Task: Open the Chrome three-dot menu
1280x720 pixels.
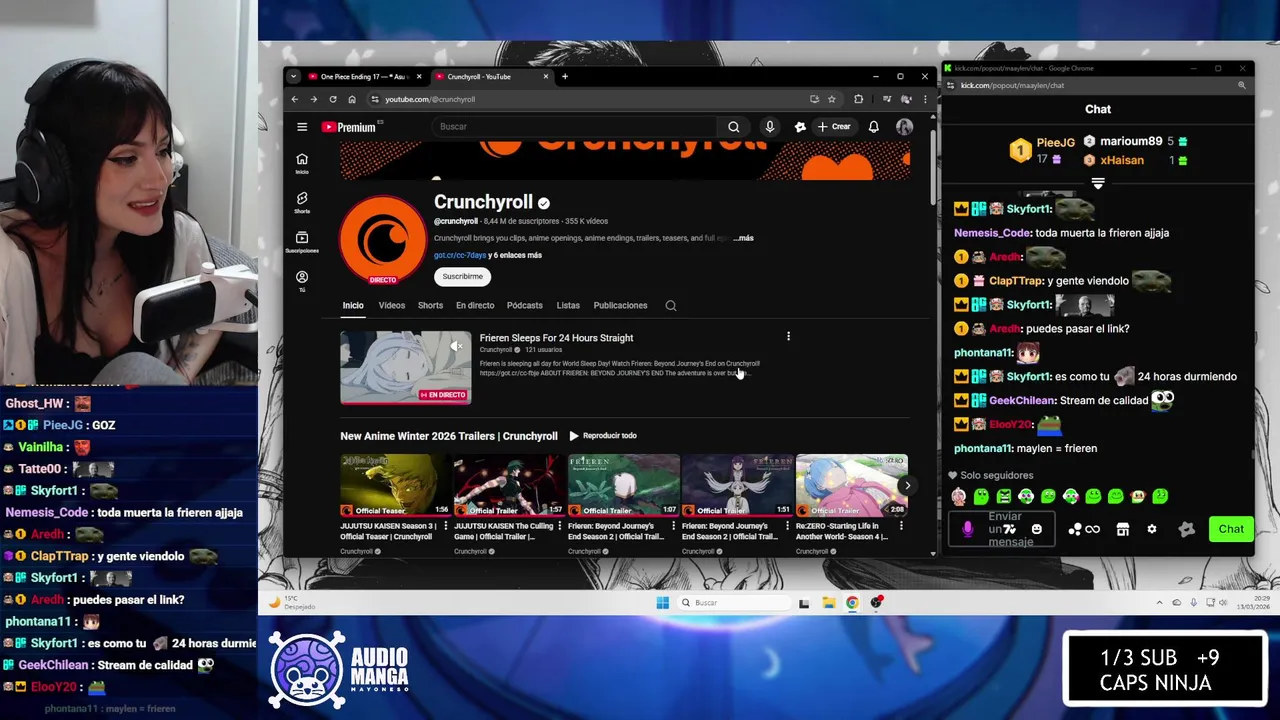Action: pos(925,99)
